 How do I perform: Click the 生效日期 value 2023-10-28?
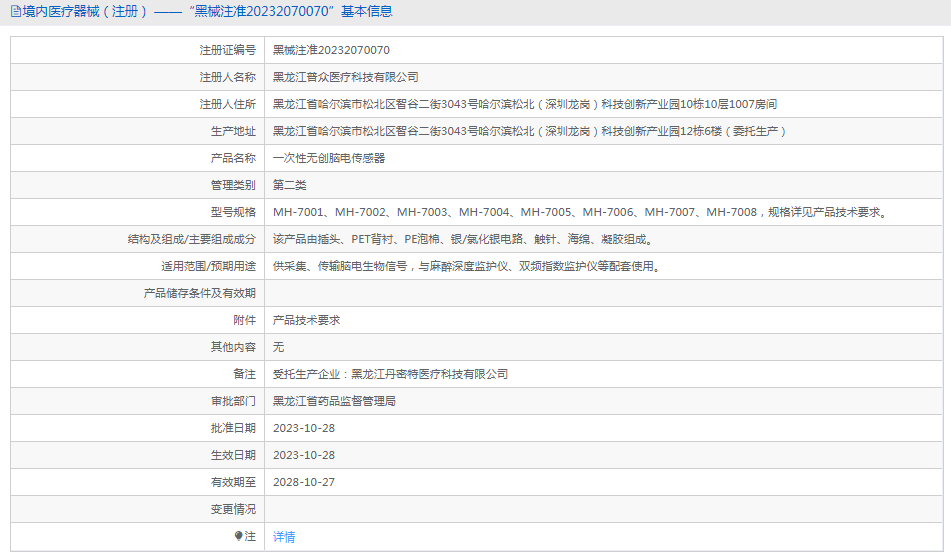304,455
